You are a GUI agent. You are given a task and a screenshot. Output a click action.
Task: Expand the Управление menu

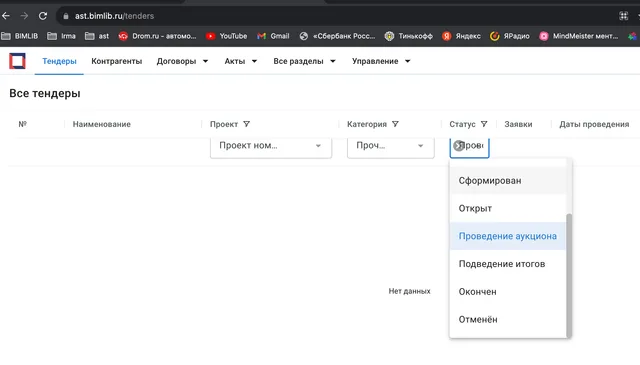click(381, 61)
